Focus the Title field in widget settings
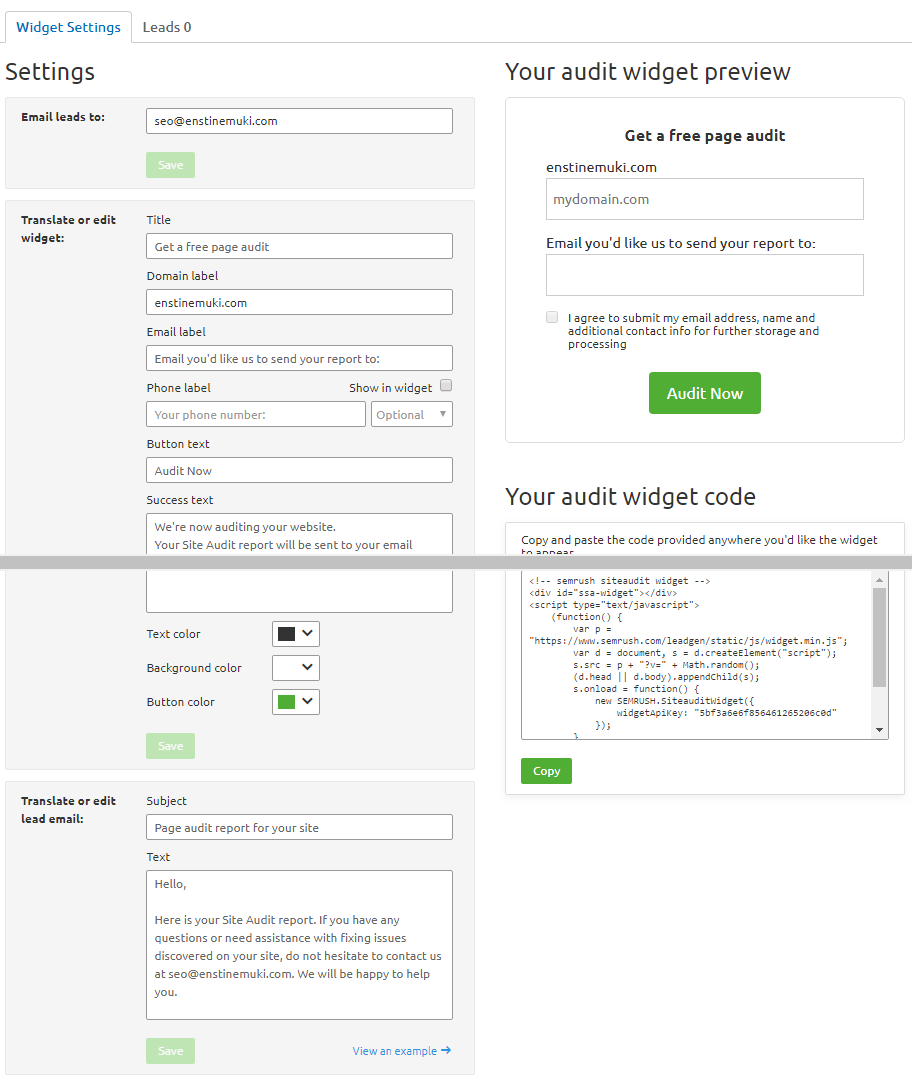This screenshot has height=1079, width=912. click(x=299, y=246)
